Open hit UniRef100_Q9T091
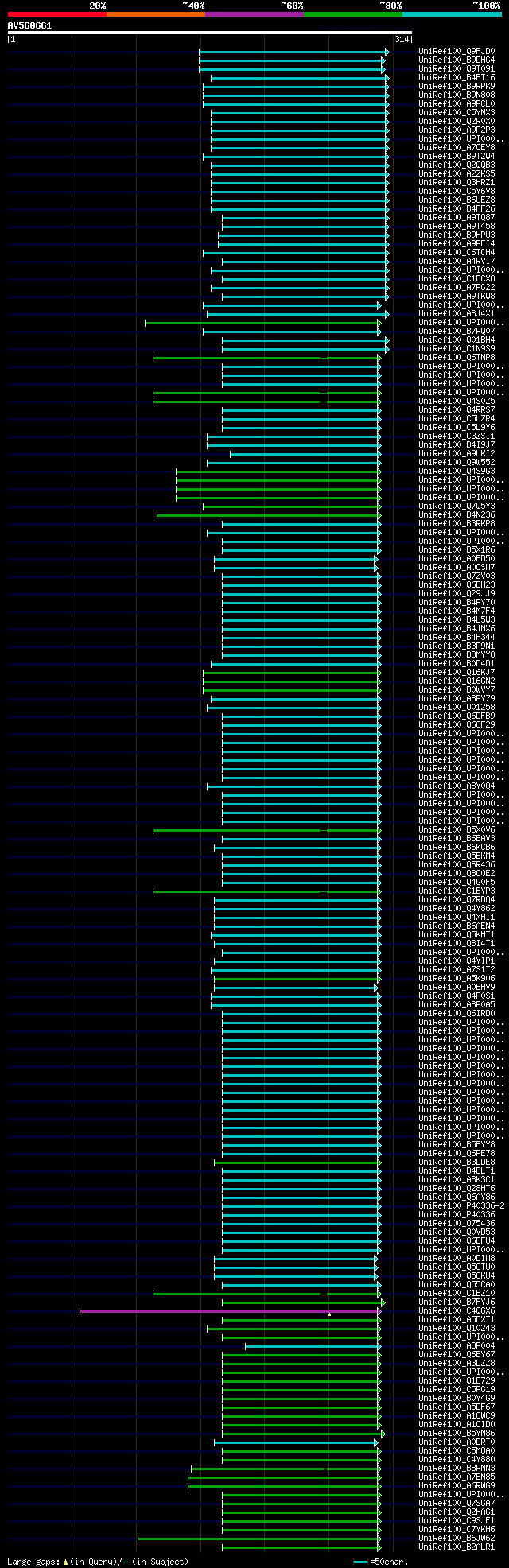This screenshot has width=509, height=1568. (457, 68)
